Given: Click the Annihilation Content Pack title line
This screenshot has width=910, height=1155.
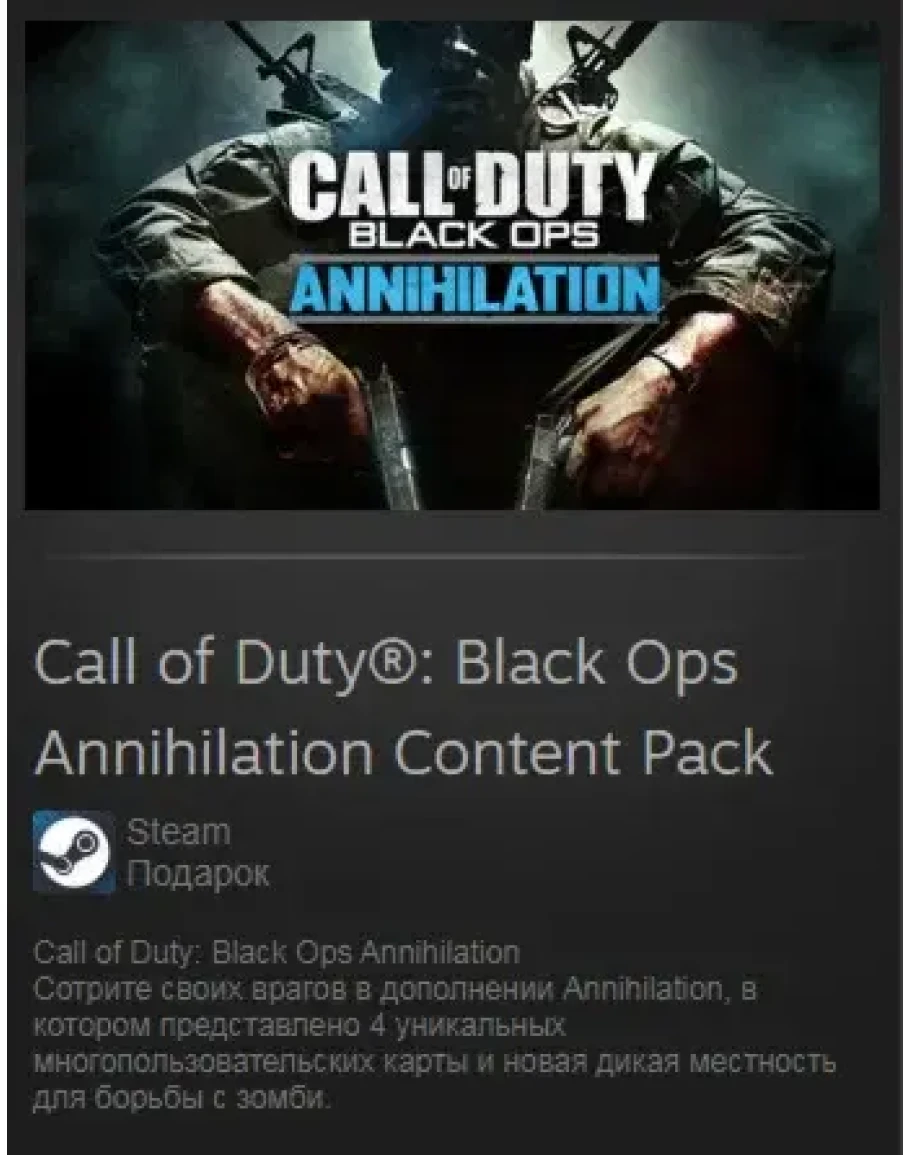Looking at the screenshot, I should tap(403, 755).
